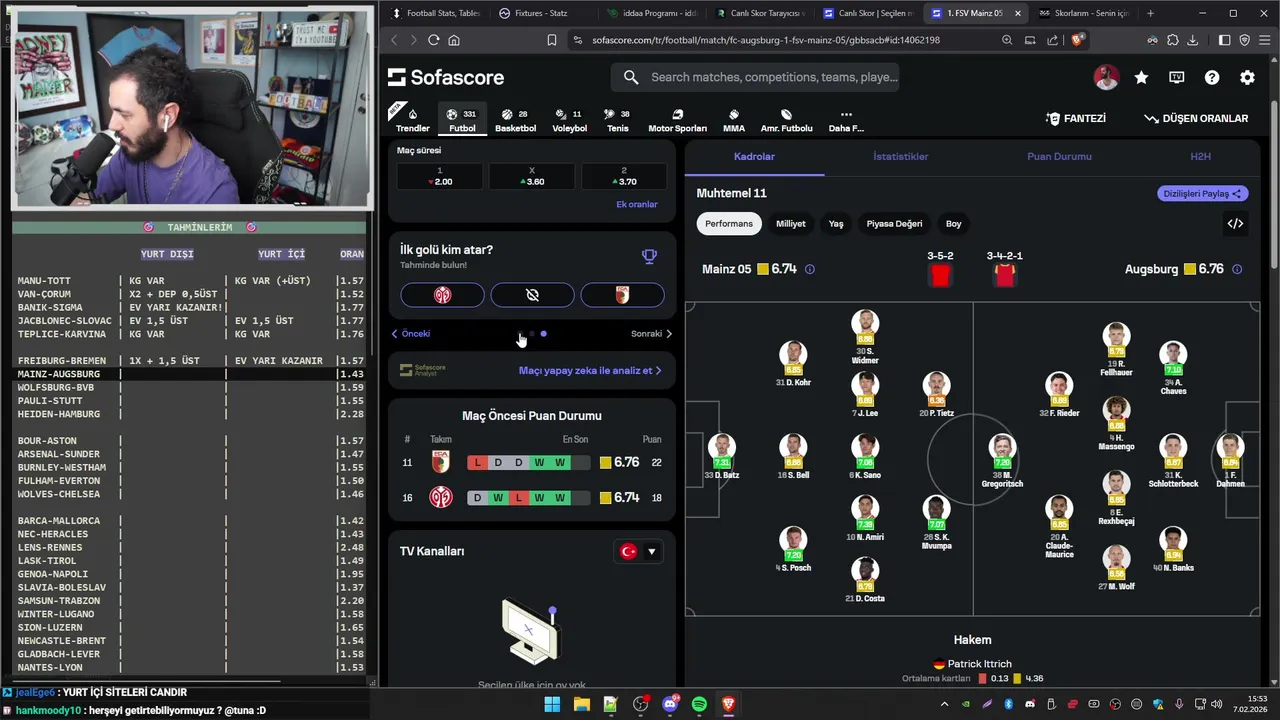1280x720 pixels.
Task: Expand Maçı yapay zeka ile analiz et
Action: (x=590, y=370)
